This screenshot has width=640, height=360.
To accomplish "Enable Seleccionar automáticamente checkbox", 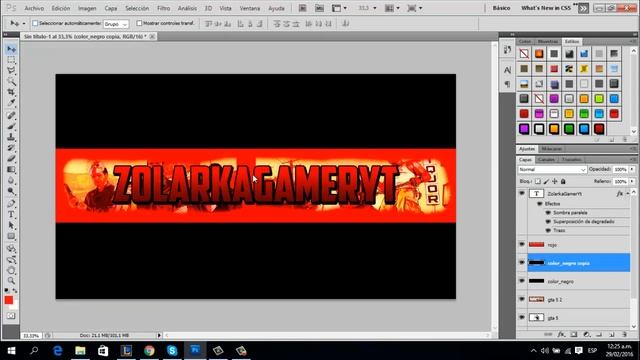I will pos(35,23).
